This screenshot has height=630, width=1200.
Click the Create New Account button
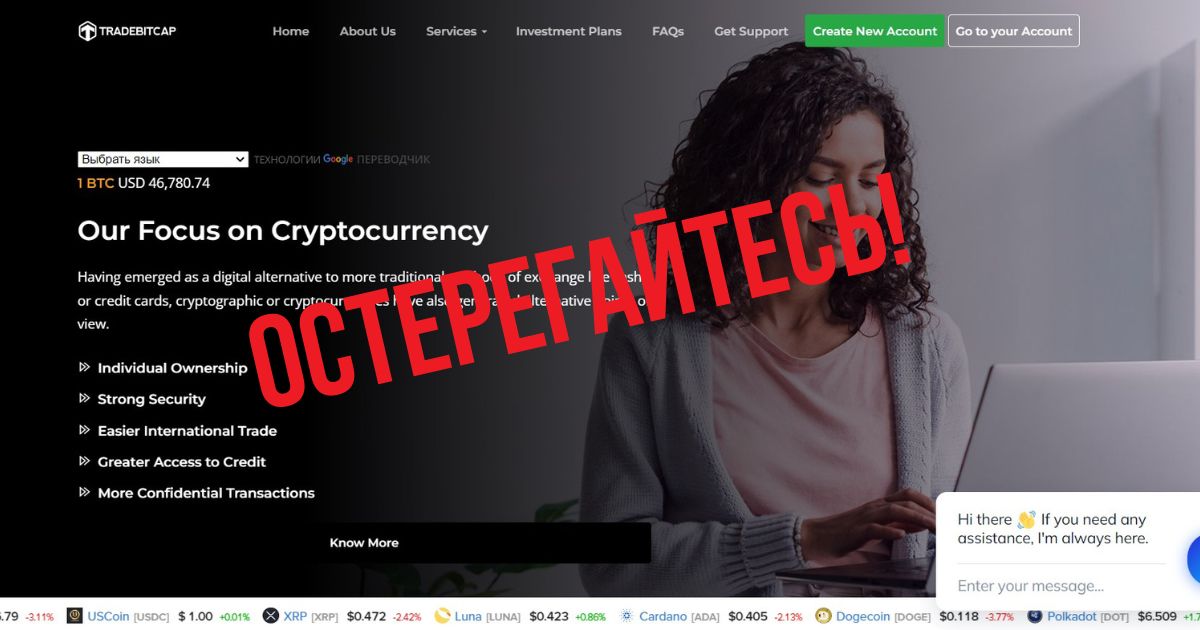(x=875, y=31)
